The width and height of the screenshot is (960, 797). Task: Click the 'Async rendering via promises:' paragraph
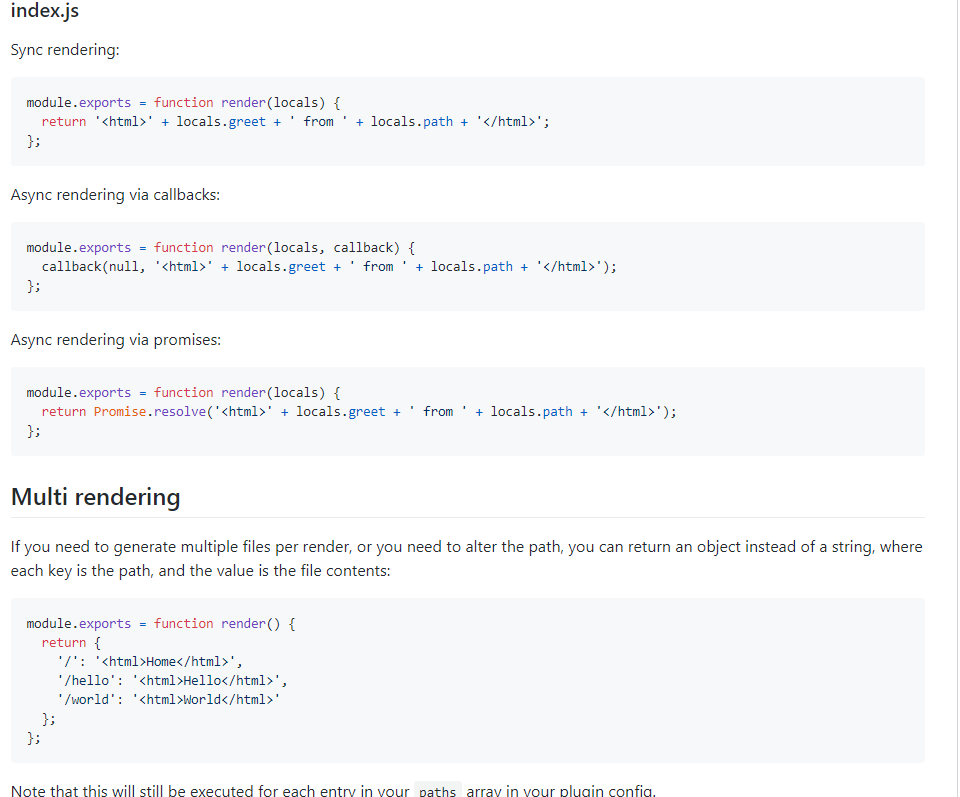(116, 340)
